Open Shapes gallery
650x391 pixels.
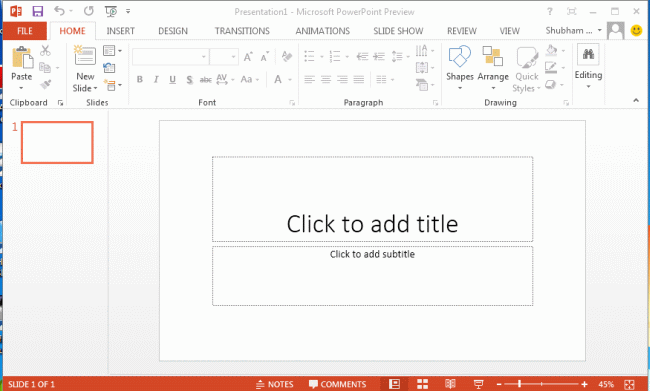tap(460, 68)
